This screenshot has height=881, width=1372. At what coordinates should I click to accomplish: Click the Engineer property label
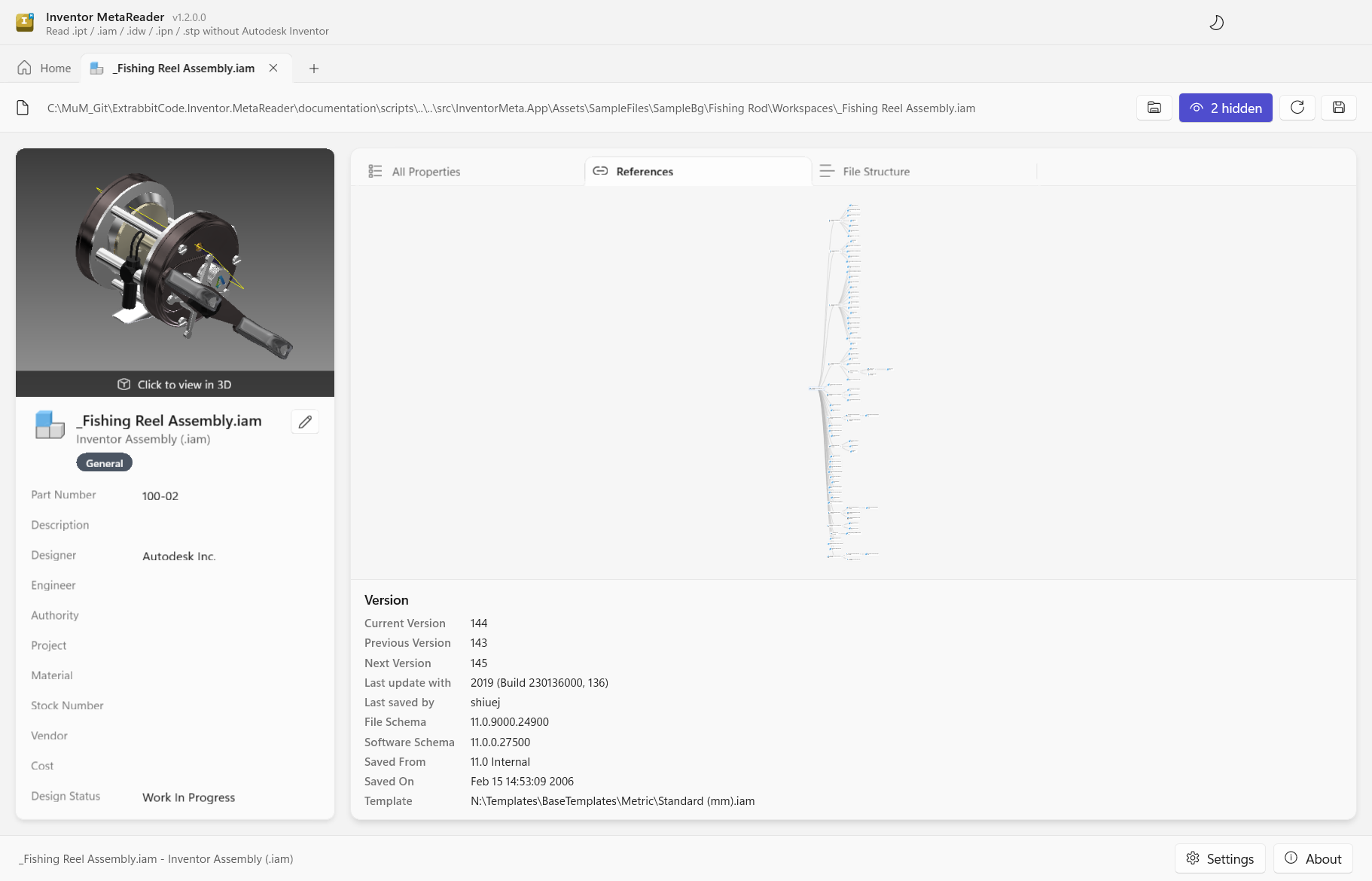53,585
